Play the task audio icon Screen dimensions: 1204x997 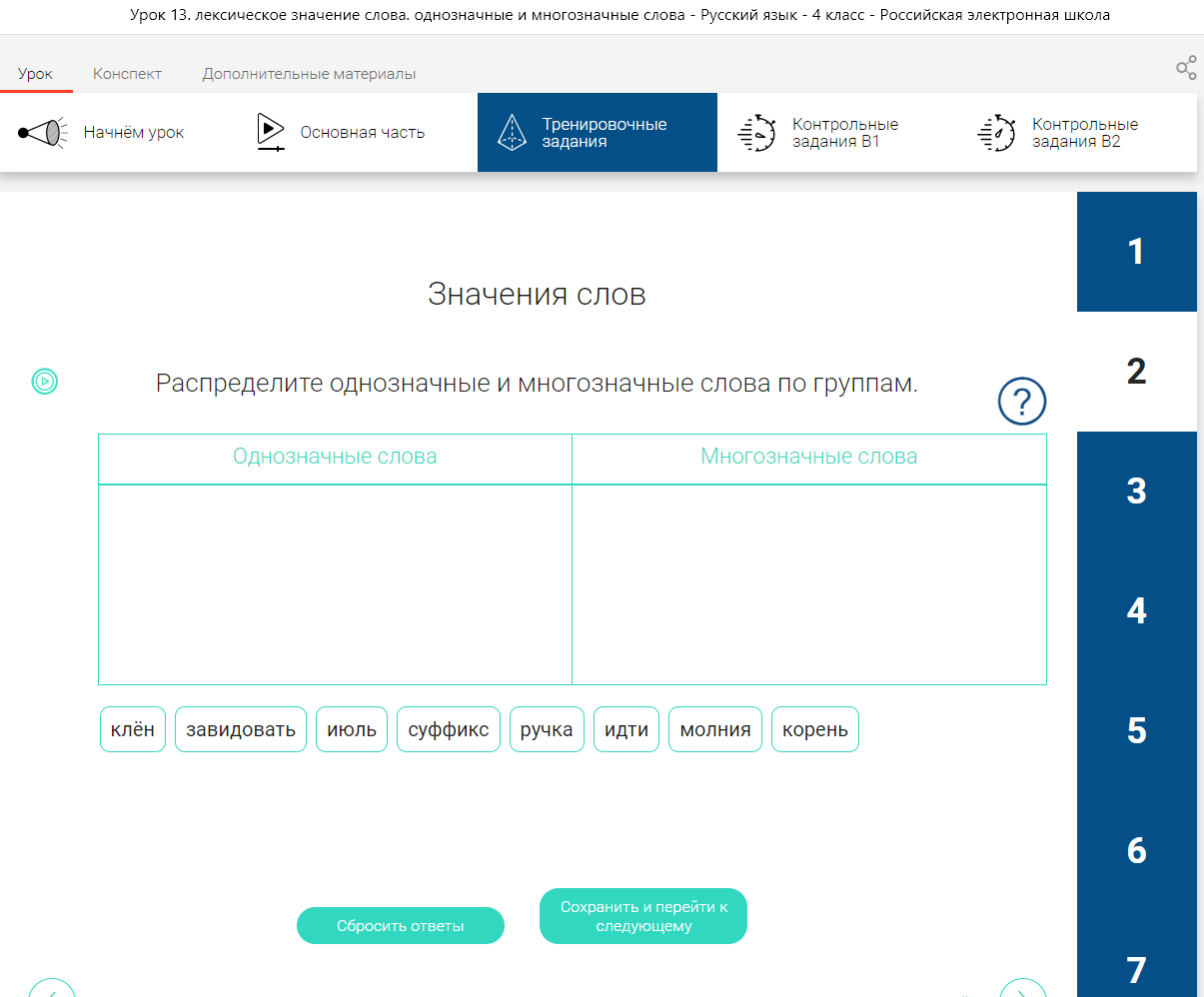45,381
